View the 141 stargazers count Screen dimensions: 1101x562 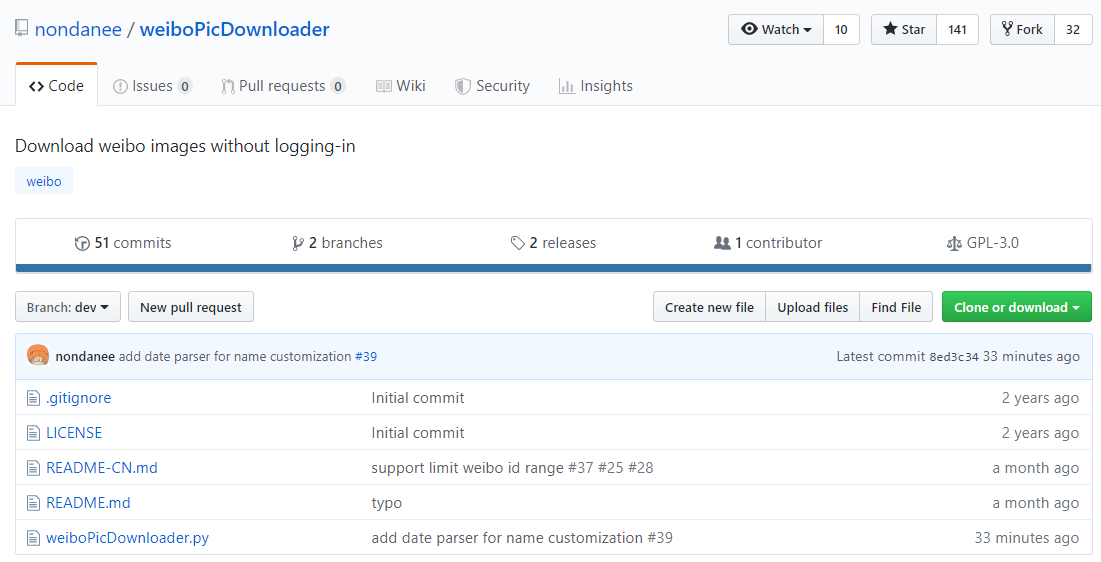[957, 30]
